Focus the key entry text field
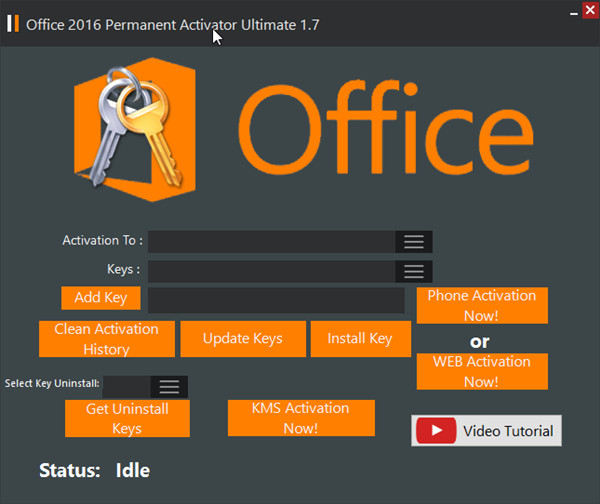This screenshot has width=600, height=504. pos(276,300)
